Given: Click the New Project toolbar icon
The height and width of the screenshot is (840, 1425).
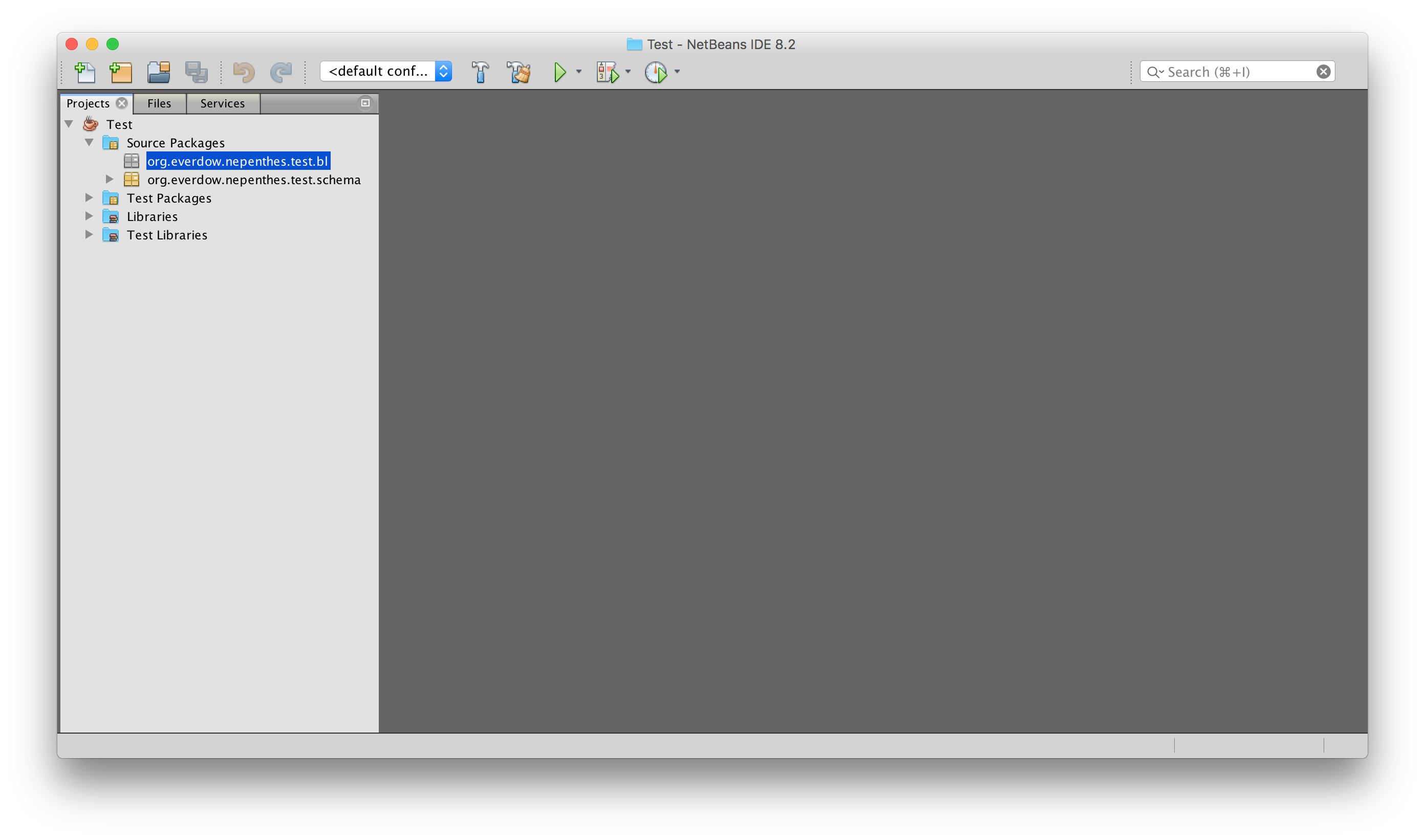Looking at the screenshot, I should [x=121, y=72].
